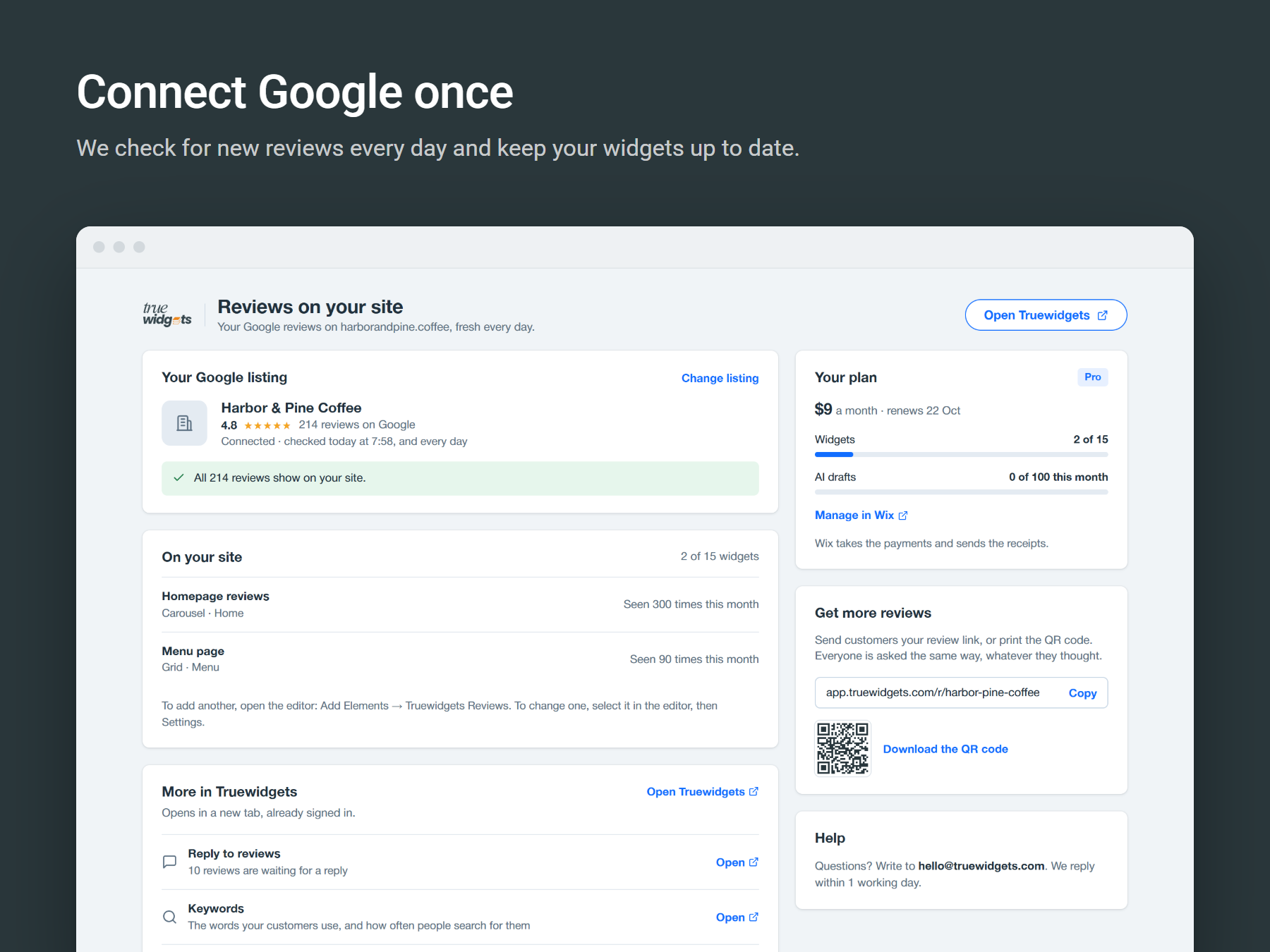Download the QR code
1270x952 pixels.
coord(945,749)
